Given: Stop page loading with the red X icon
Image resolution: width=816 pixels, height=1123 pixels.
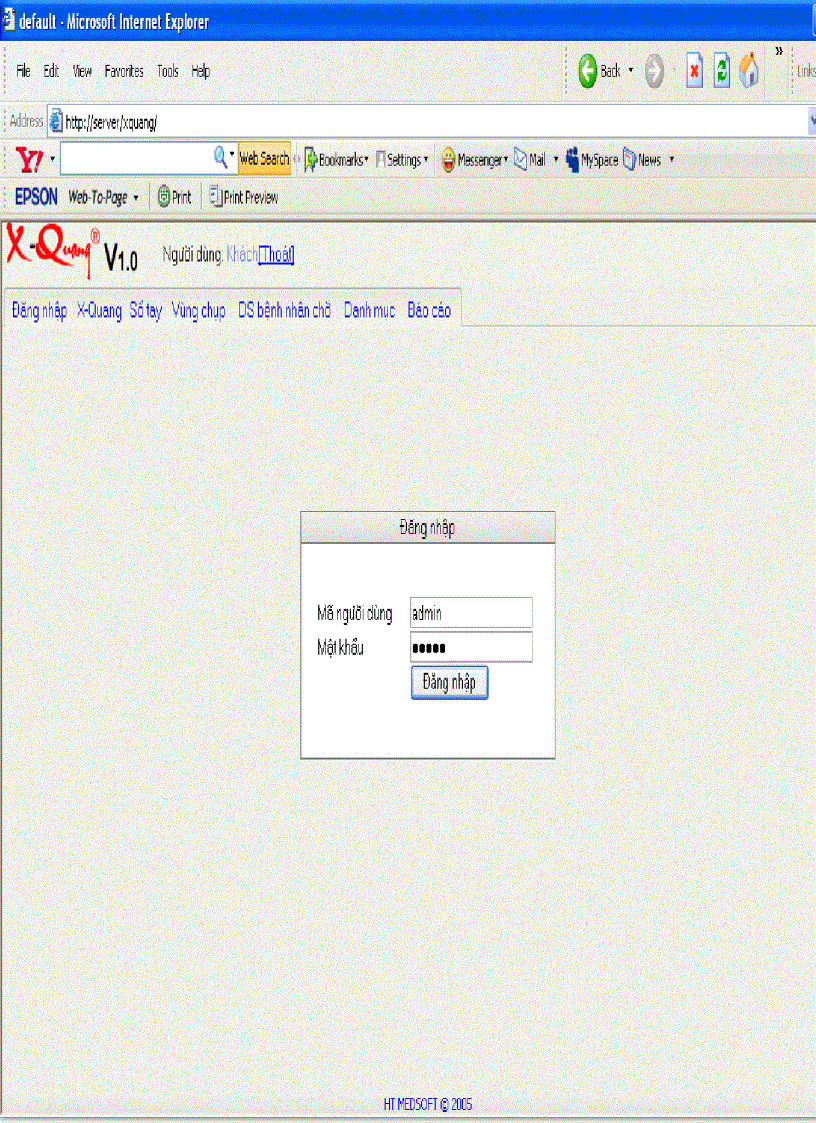Looking at the screenshot, I should 694,71.
